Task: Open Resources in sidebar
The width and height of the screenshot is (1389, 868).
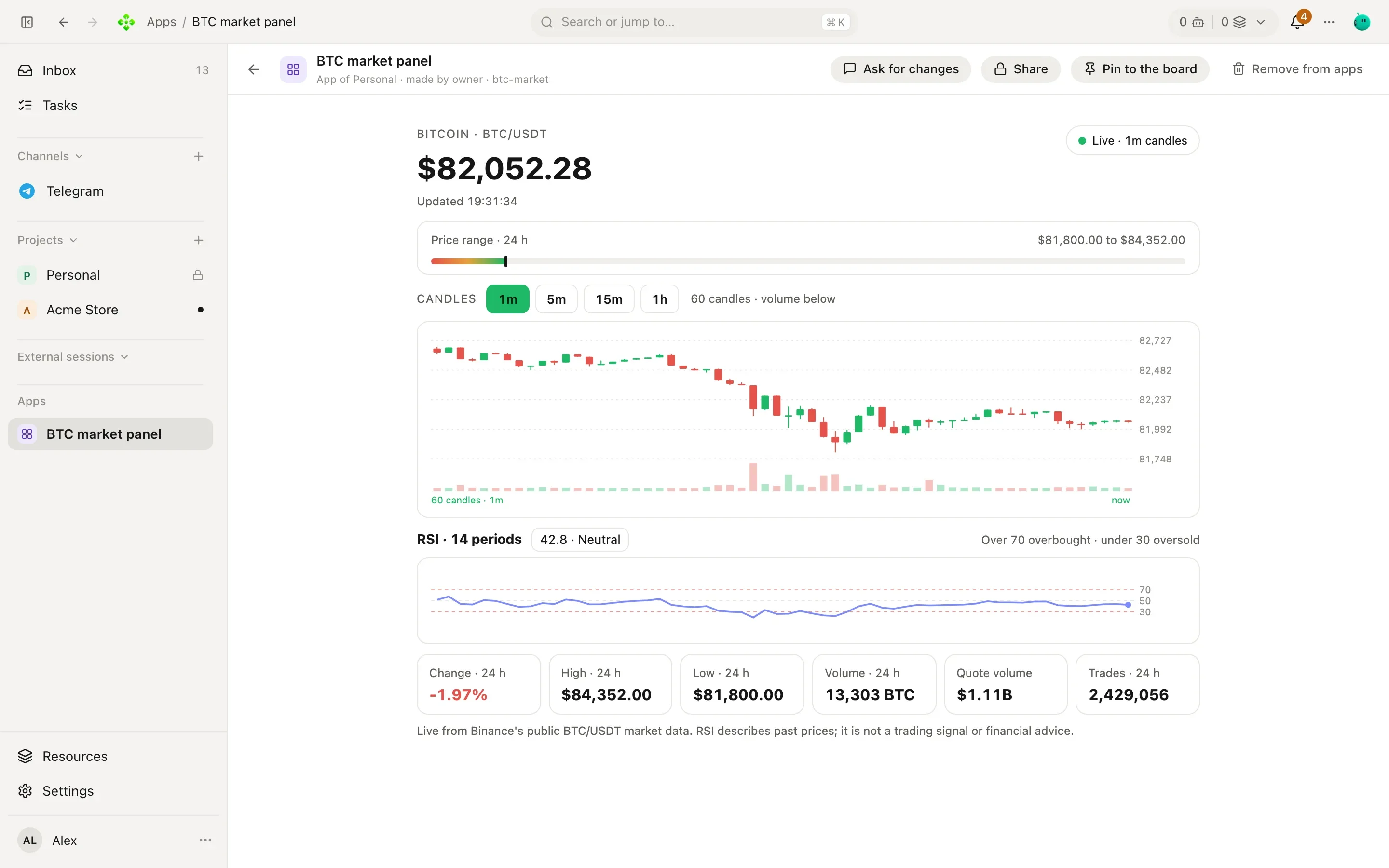Action: click(110, 756)
